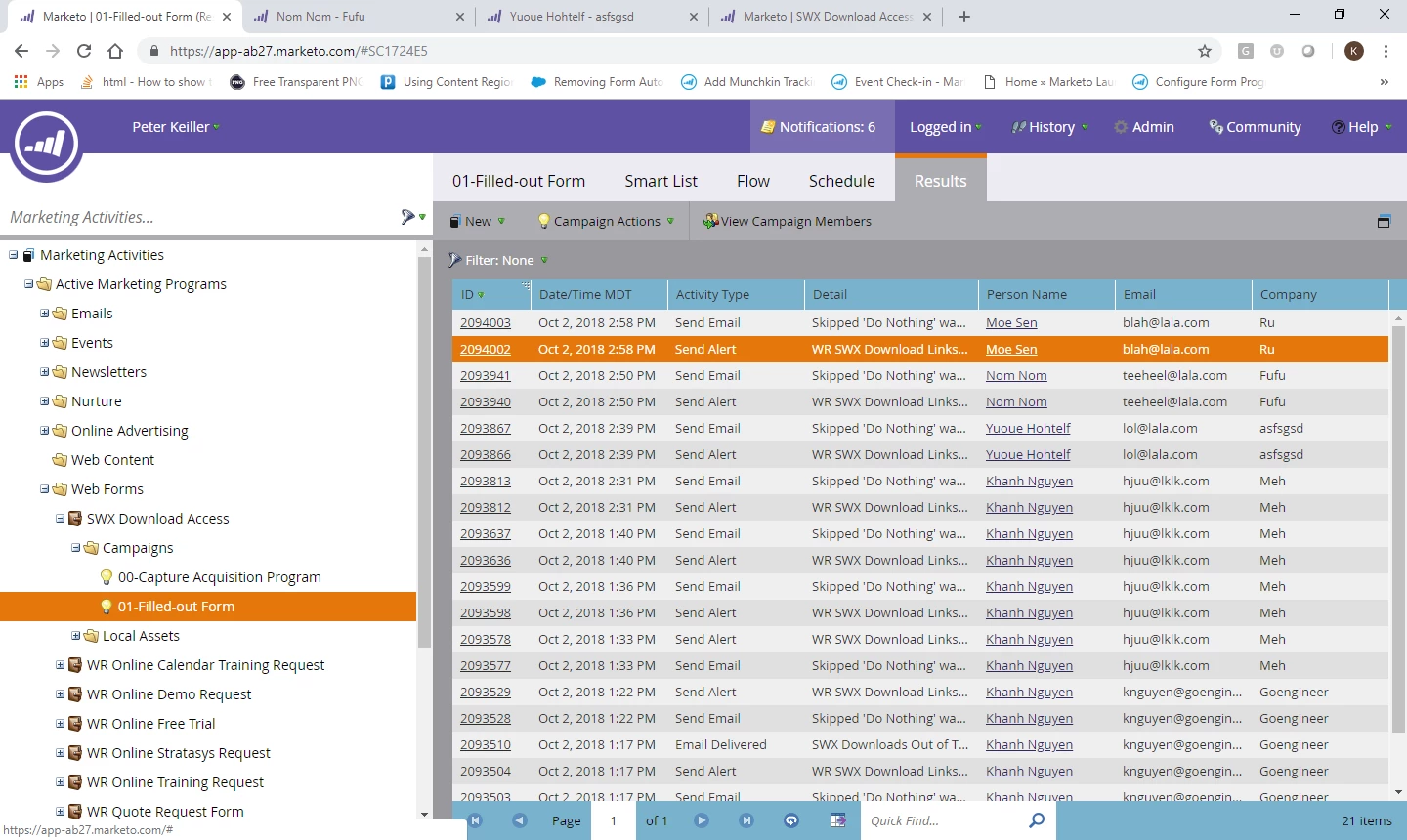Screen dimensions: 1407x840
Task: Switch to the Nom Nom - Fufu browser tab
Action: (357, 17)
